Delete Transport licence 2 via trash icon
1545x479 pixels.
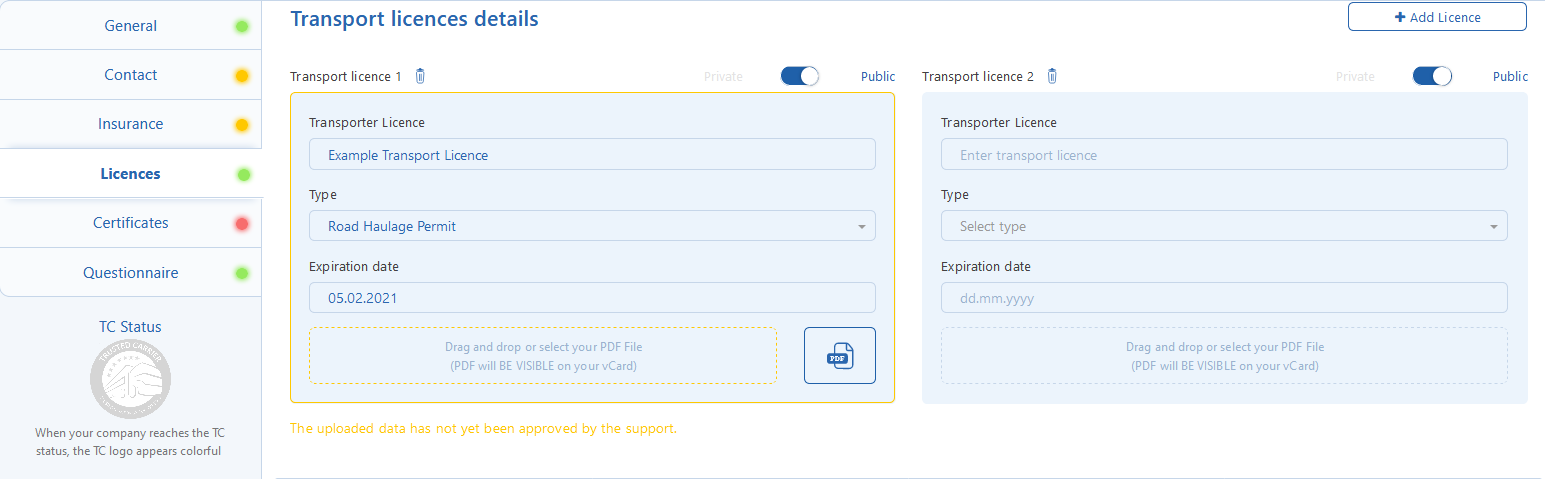click(x=1052, y=76)
